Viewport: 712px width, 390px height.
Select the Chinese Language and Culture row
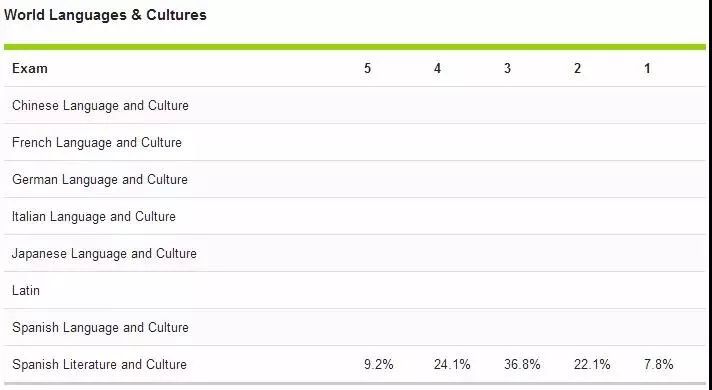coord(355,105)
